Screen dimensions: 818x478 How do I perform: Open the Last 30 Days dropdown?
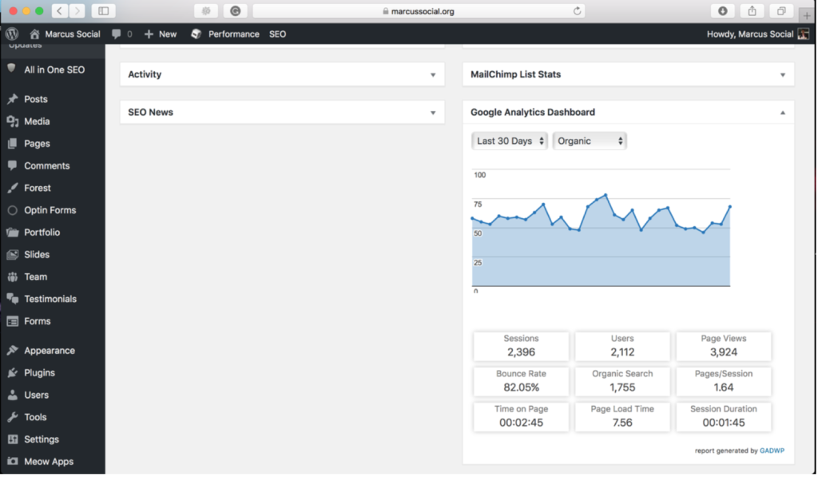coord(509,141)
